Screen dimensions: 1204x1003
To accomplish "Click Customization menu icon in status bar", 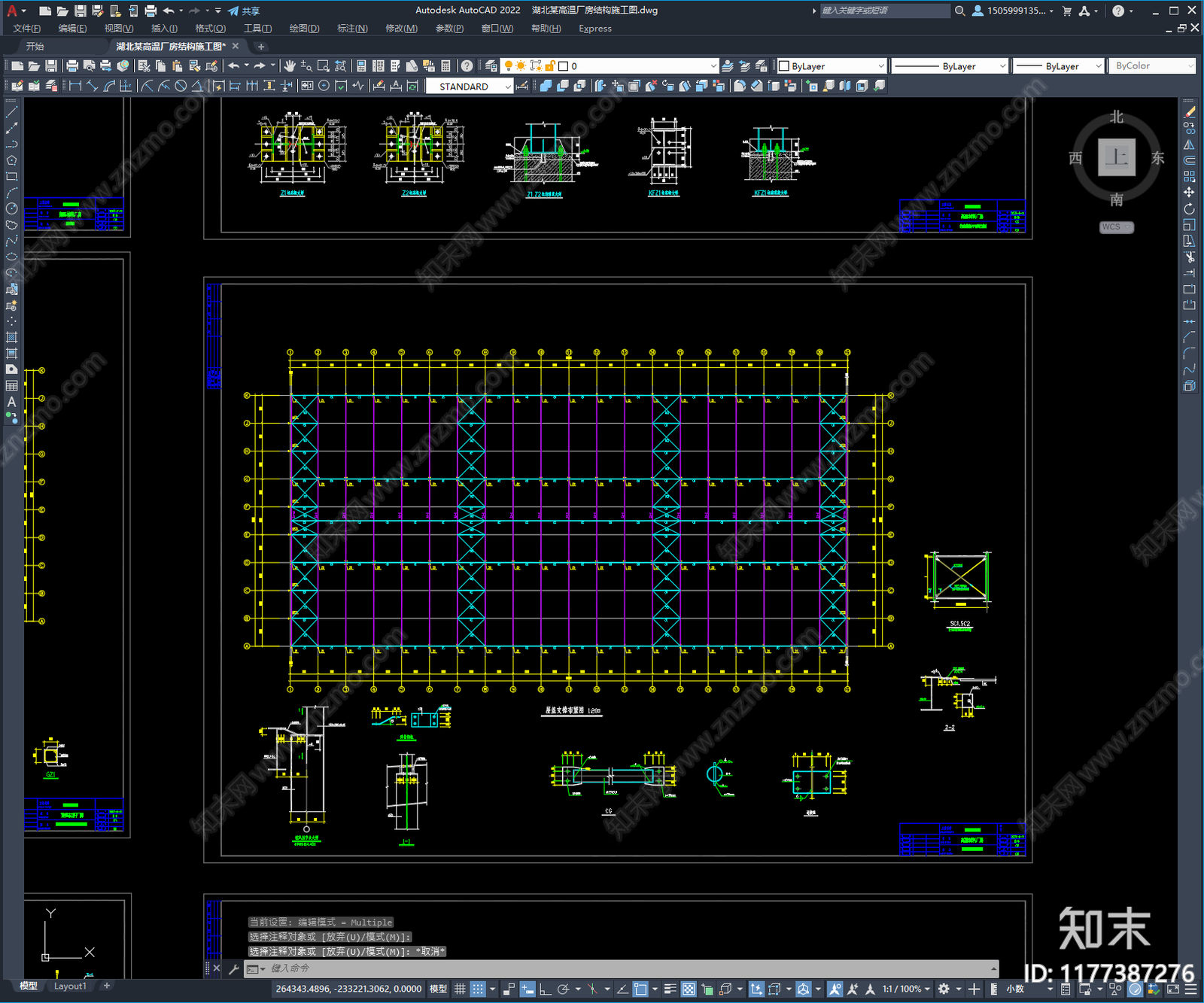I will click(x=1190, y=989).
